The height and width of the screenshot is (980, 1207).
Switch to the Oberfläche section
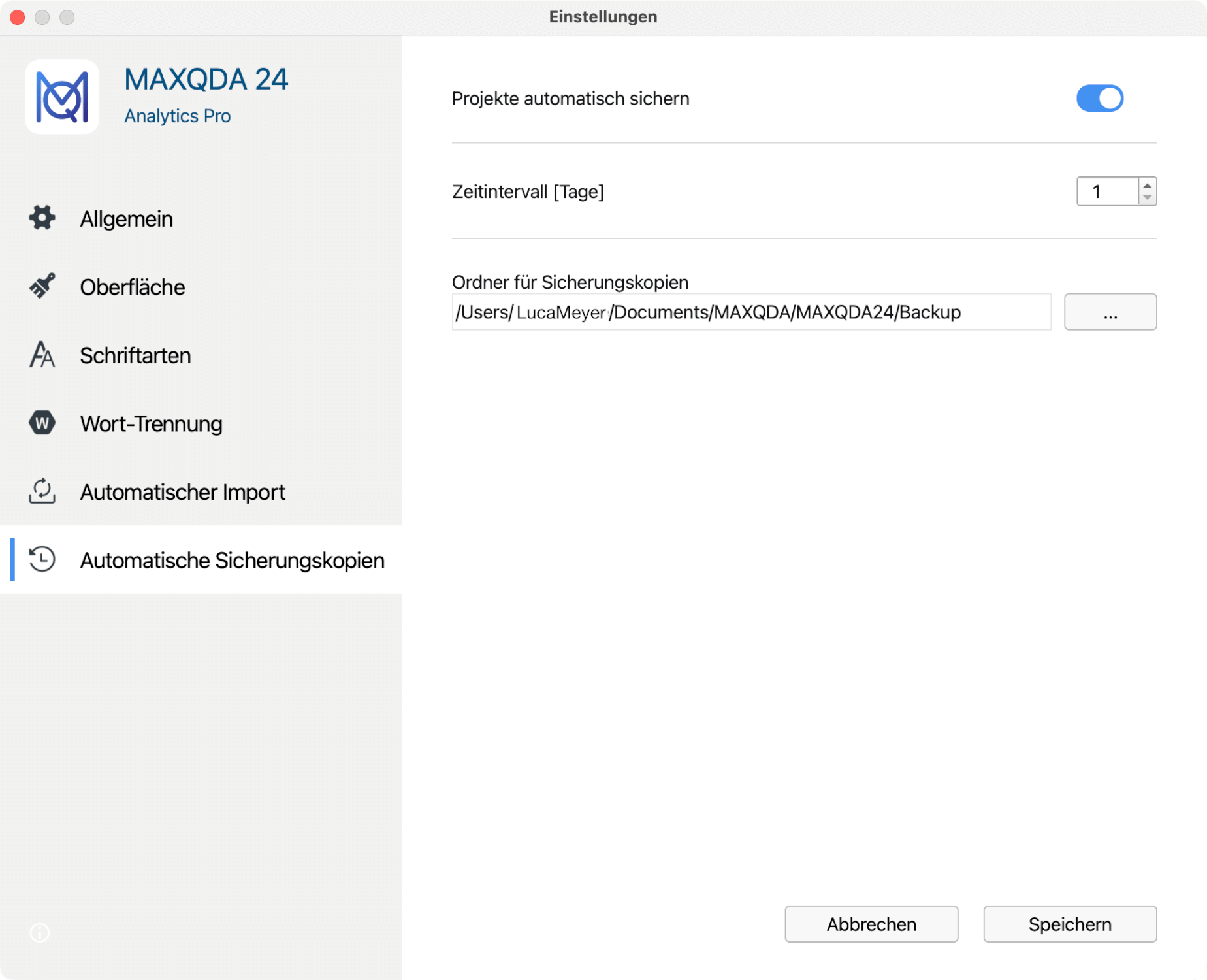[132, 287]
